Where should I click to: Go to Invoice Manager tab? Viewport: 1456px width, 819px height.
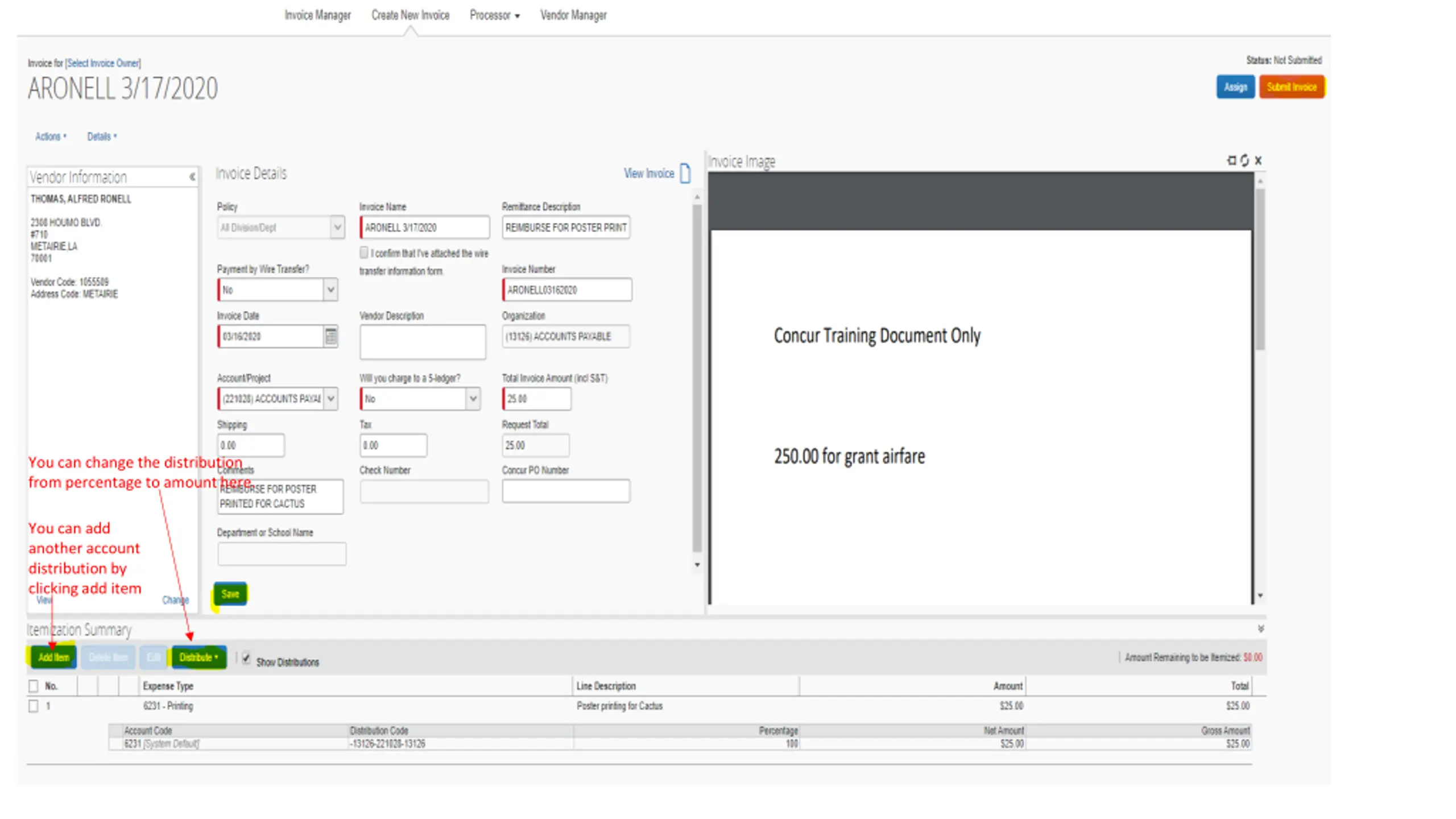[x=317, y=15]
